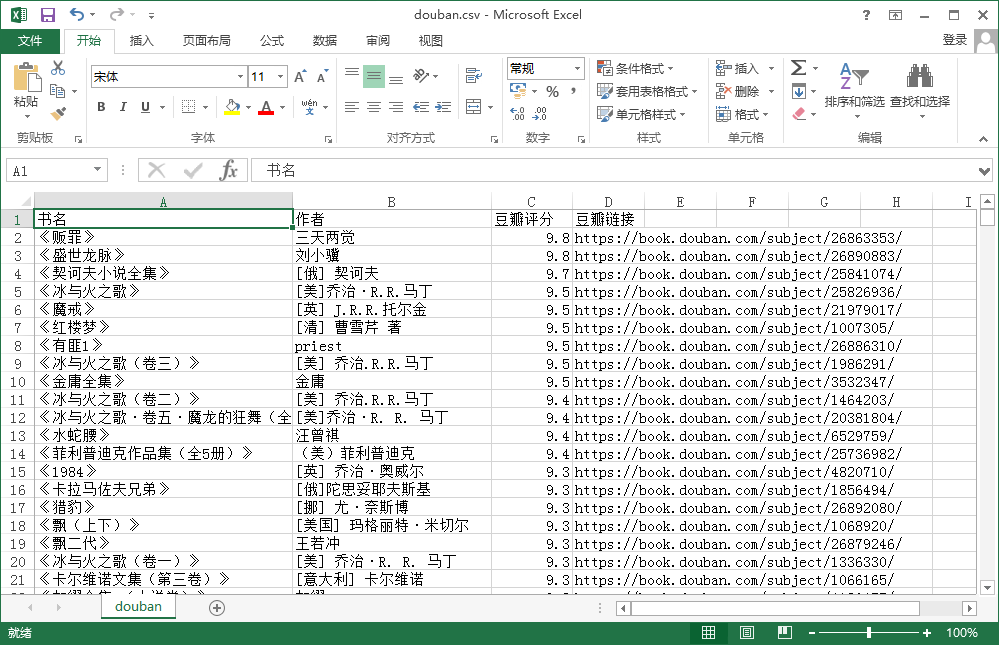This screenshot has height=645, width=999.
Task: Switch to the 页面布局 ribbon tab
Action: pyautogui.click(x=206, y=41)
